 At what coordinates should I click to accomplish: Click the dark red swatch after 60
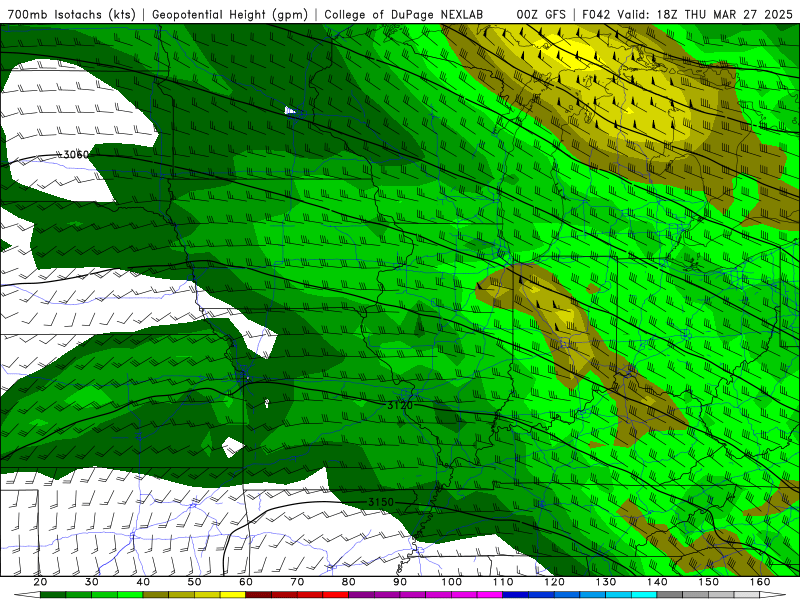click(x=259, y=595)
